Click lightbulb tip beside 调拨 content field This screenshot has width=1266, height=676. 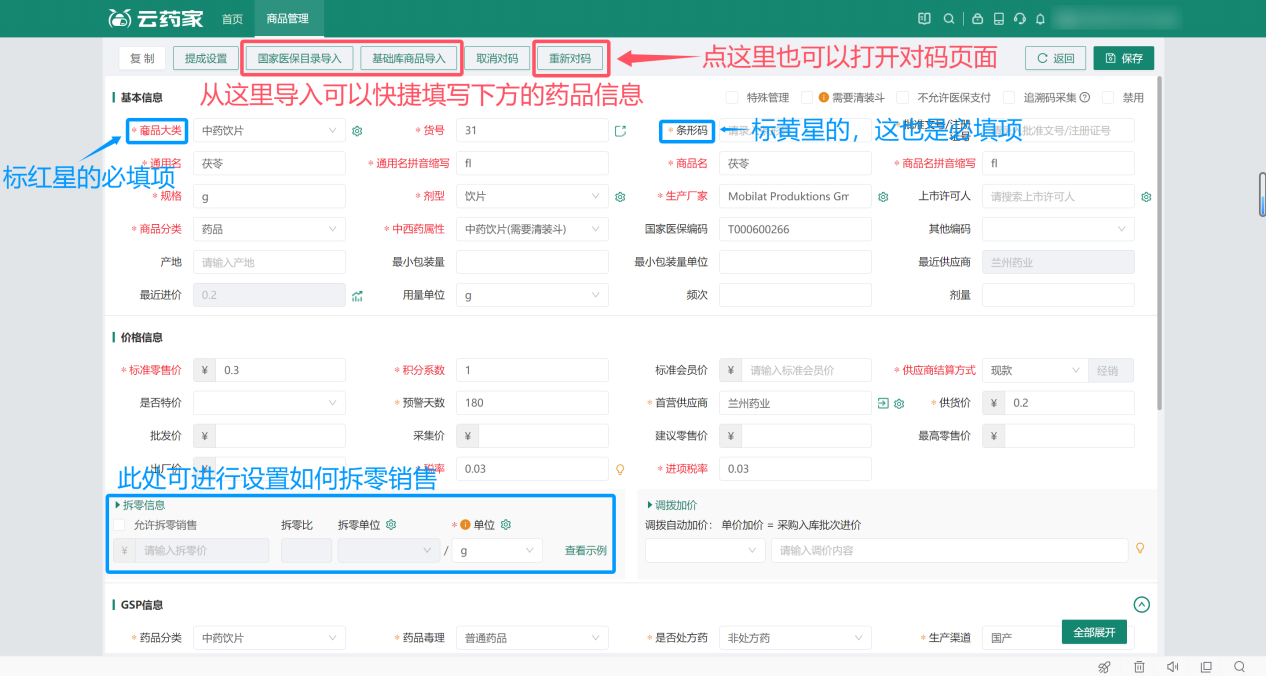pos(1139,548)
